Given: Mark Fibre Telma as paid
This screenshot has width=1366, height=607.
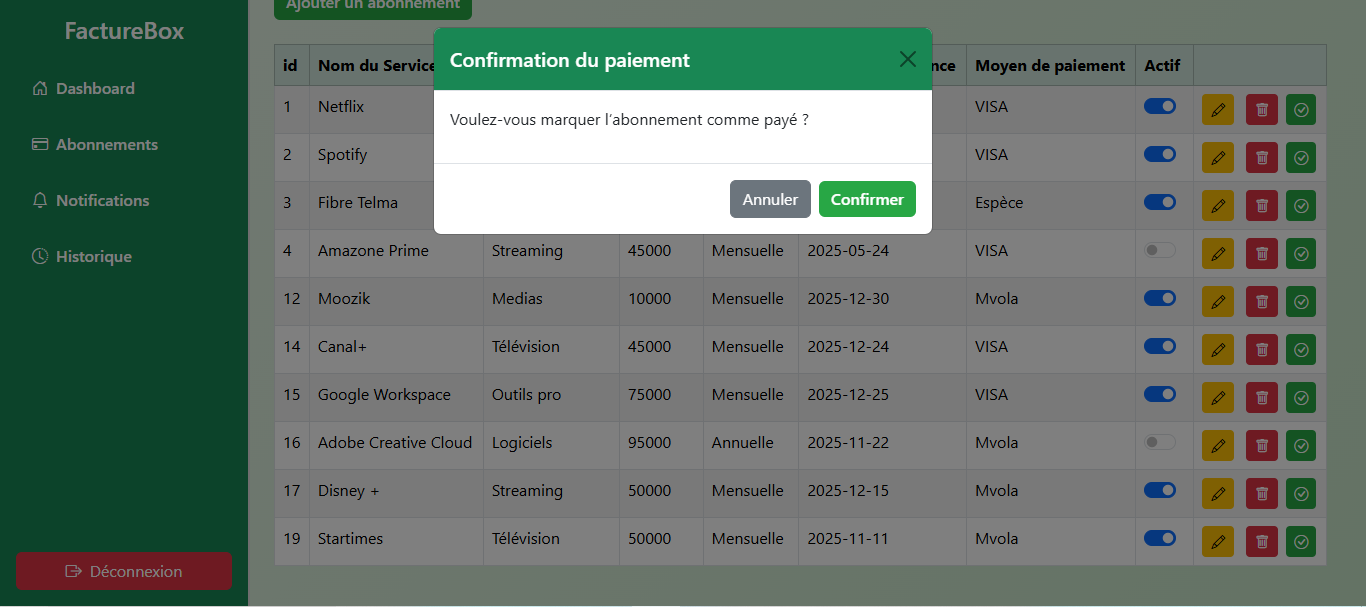Looking at the screenshot, I should tap(1301, 206).
